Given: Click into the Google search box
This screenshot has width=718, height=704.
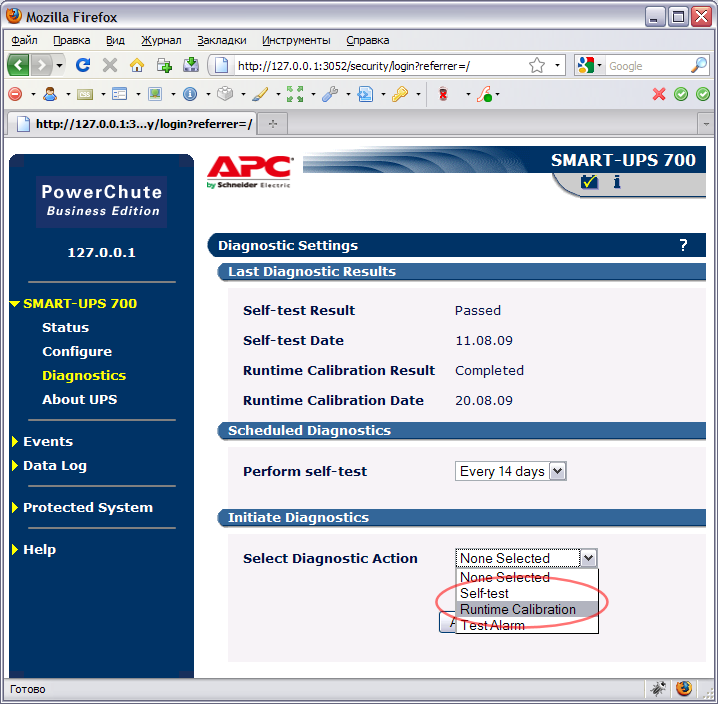Looking at the screenshot, I should [647, 65].
